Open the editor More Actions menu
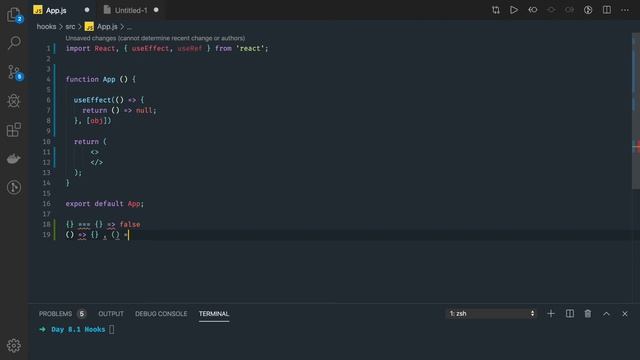The height and width of the screenshot is (360, 640). pyautogui.click(x=625, y=10)
